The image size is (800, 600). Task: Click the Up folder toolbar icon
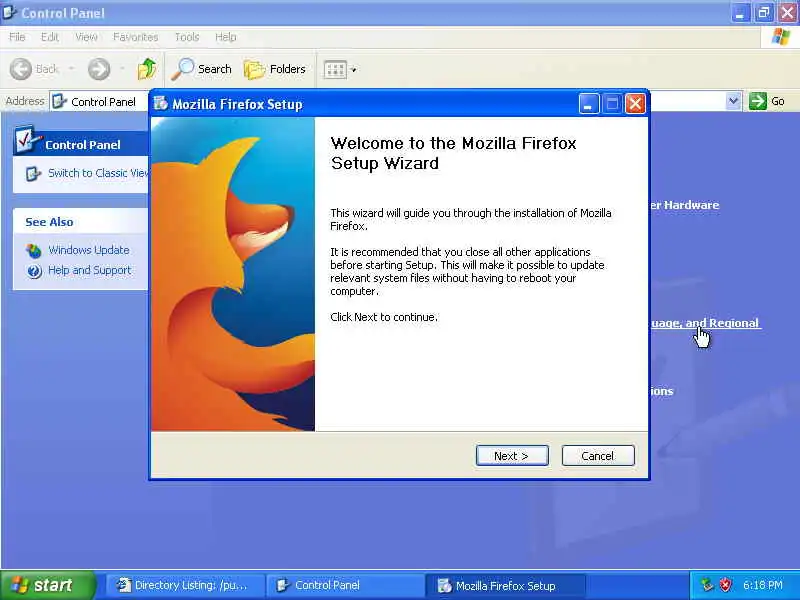pos(147,69)
